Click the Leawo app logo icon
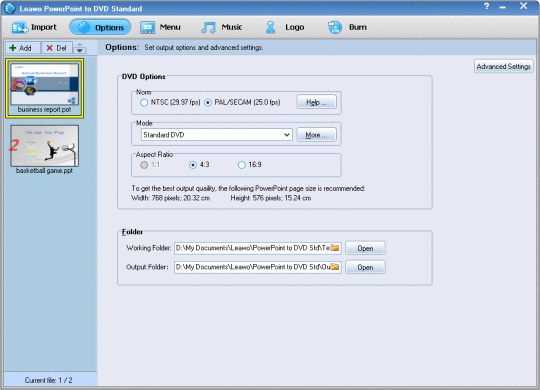The width and height of the screenshot is (540, 390). tap(10, 8)
